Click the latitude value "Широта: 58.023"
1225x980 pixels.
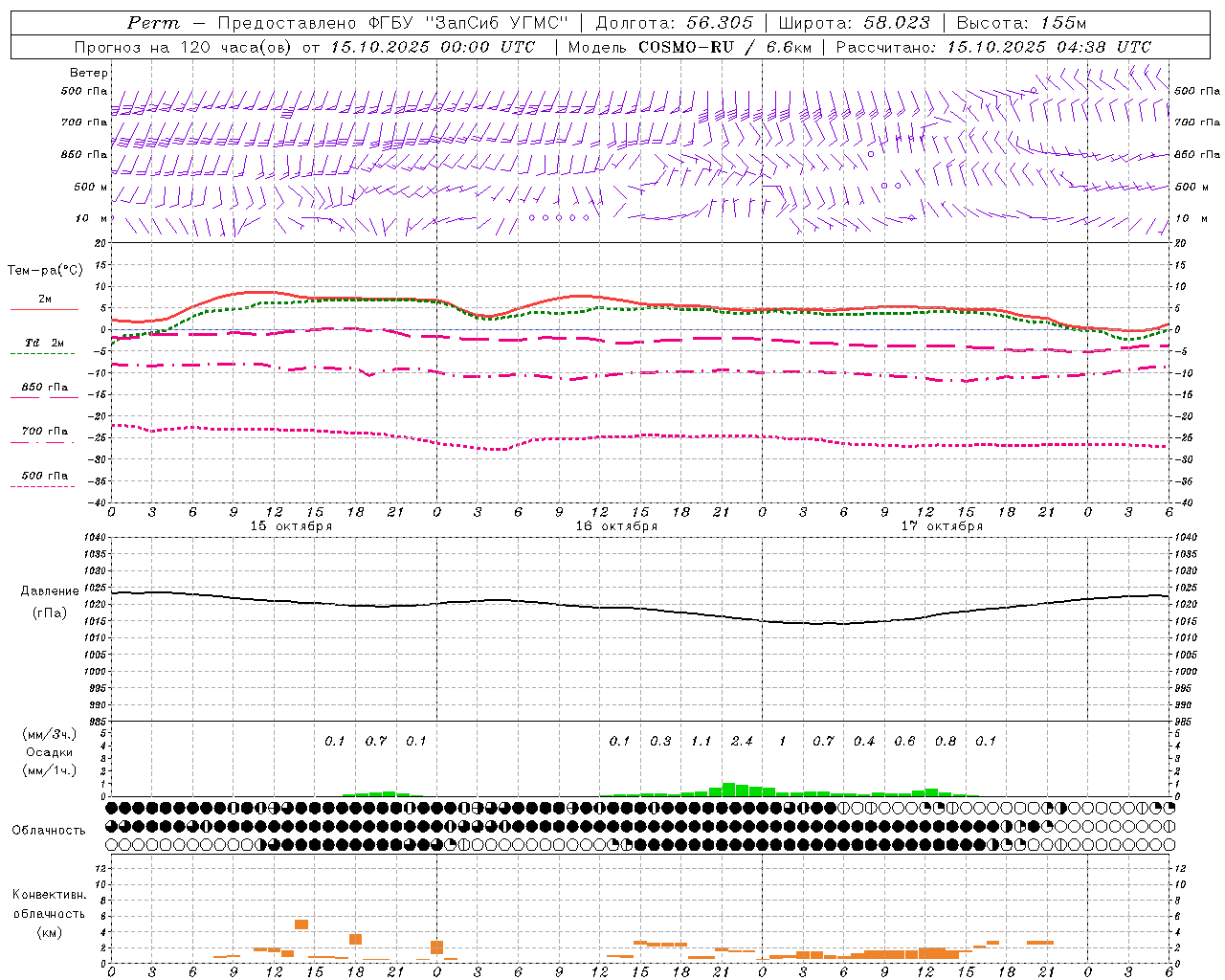855,23
